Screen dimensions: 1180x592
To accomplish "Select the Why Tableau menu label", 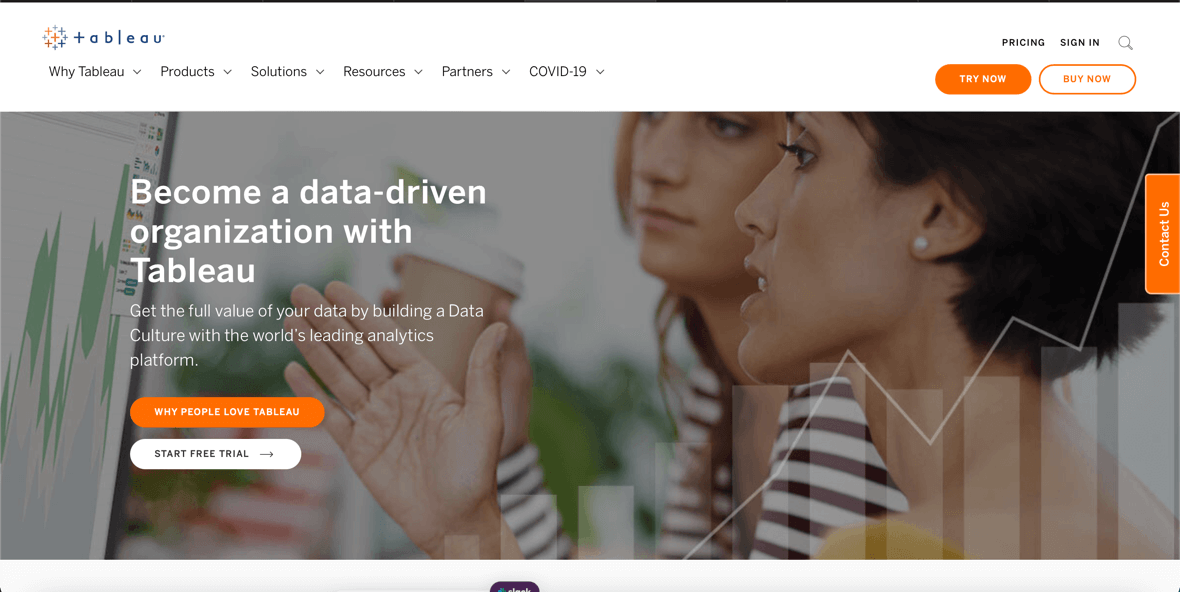I will coord(87,71).
